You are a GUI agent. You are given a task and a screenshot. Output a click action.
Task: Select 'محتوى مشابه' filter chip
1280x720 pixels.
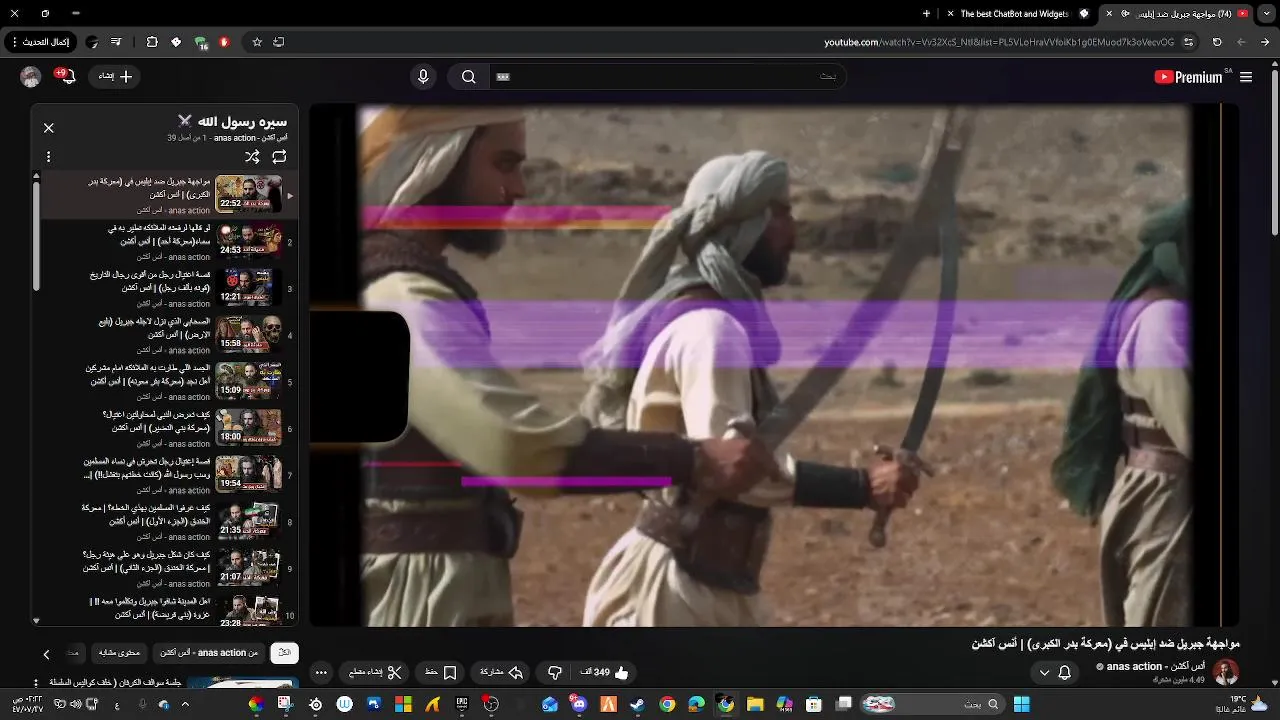120,653
